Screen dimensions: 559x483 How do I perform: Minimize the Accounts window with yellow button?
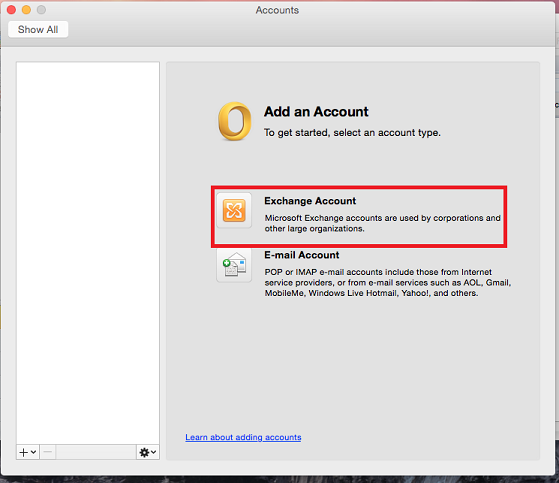point(26,10)
